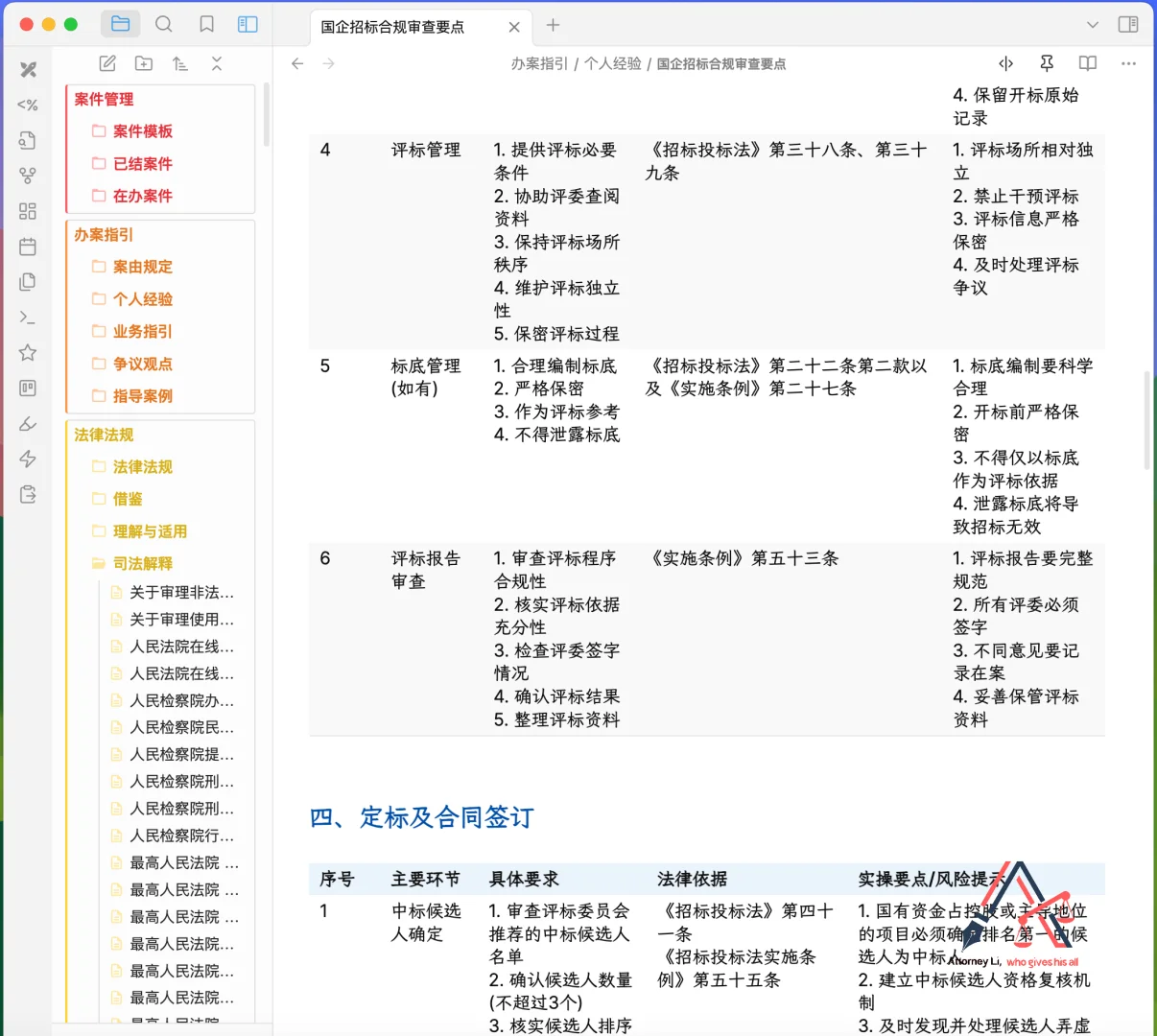Open the calendar plugin icon
This screenshot has height=1036, width=1157.
pyautogui.click(x=27, y=247)
